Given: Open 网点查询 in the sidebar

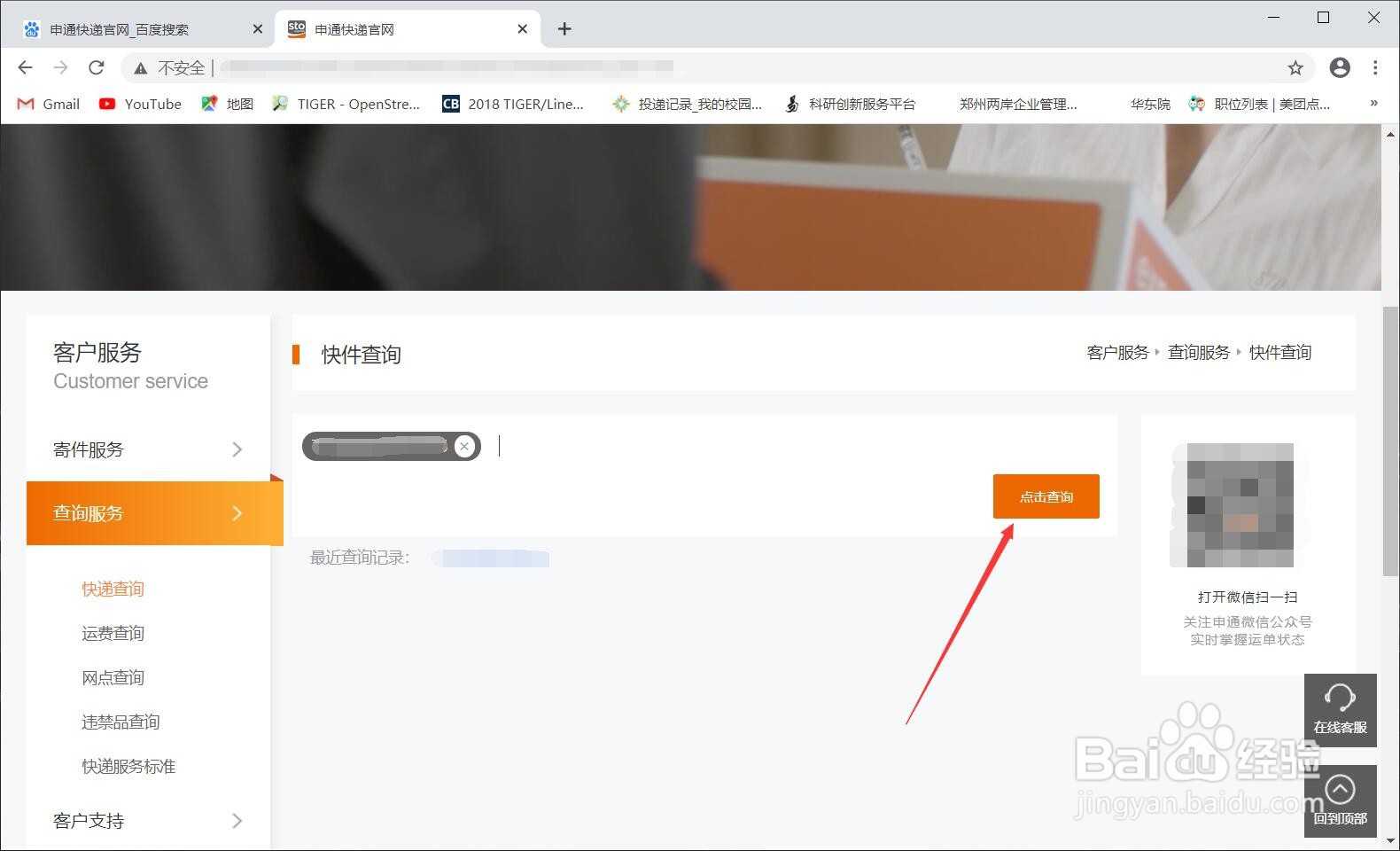Looking at the screenshot, I should (113, 677).
